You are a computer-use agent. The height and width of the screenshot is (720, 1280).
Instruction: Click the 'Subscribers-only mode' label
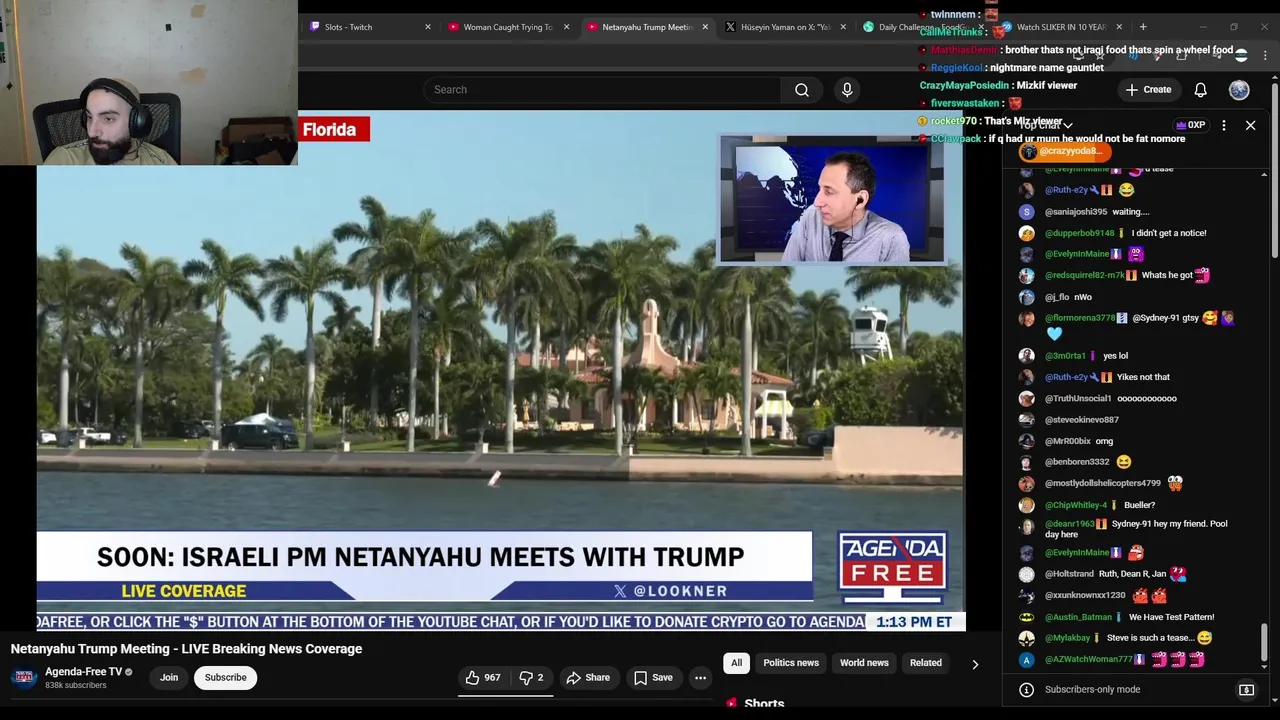point(1092,689)
